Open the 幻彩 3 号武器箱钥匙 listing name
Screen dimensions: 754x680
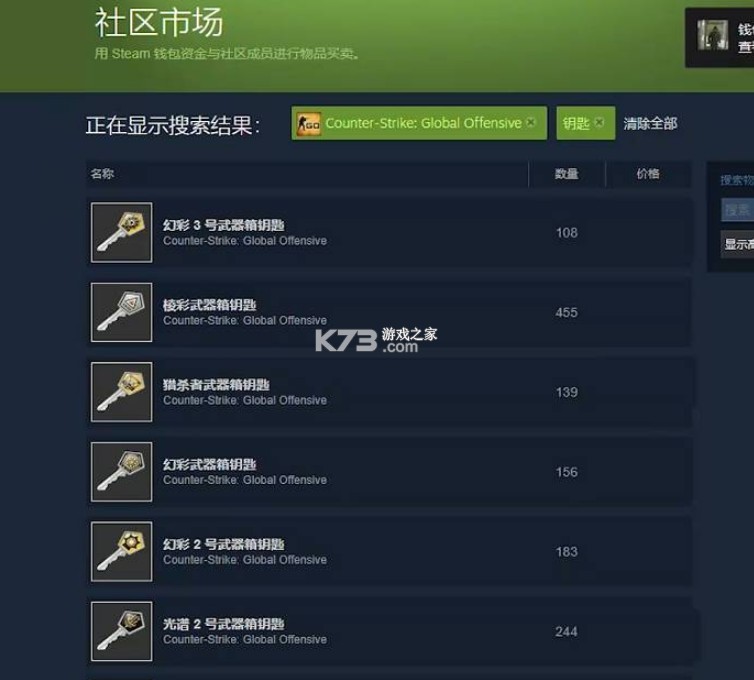click(x=223, y=225)
